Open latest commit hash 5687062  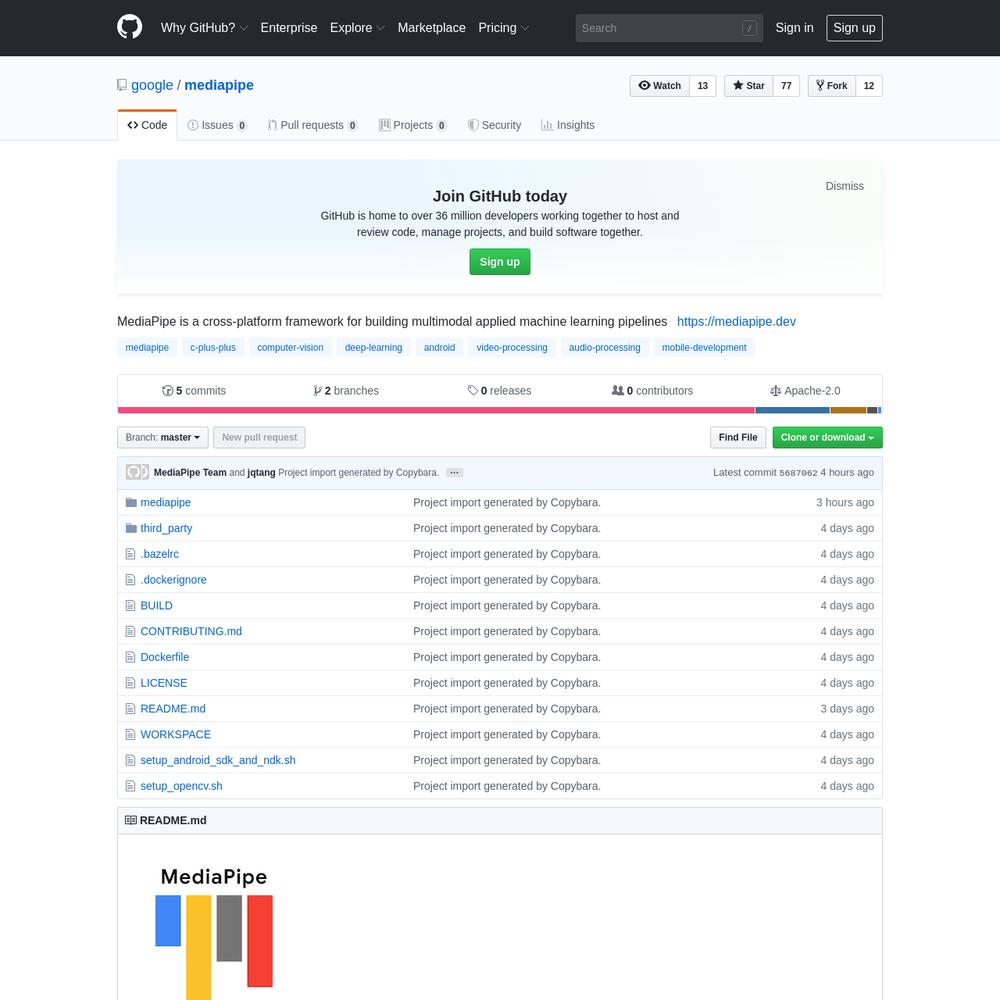[x=798, y=473]
